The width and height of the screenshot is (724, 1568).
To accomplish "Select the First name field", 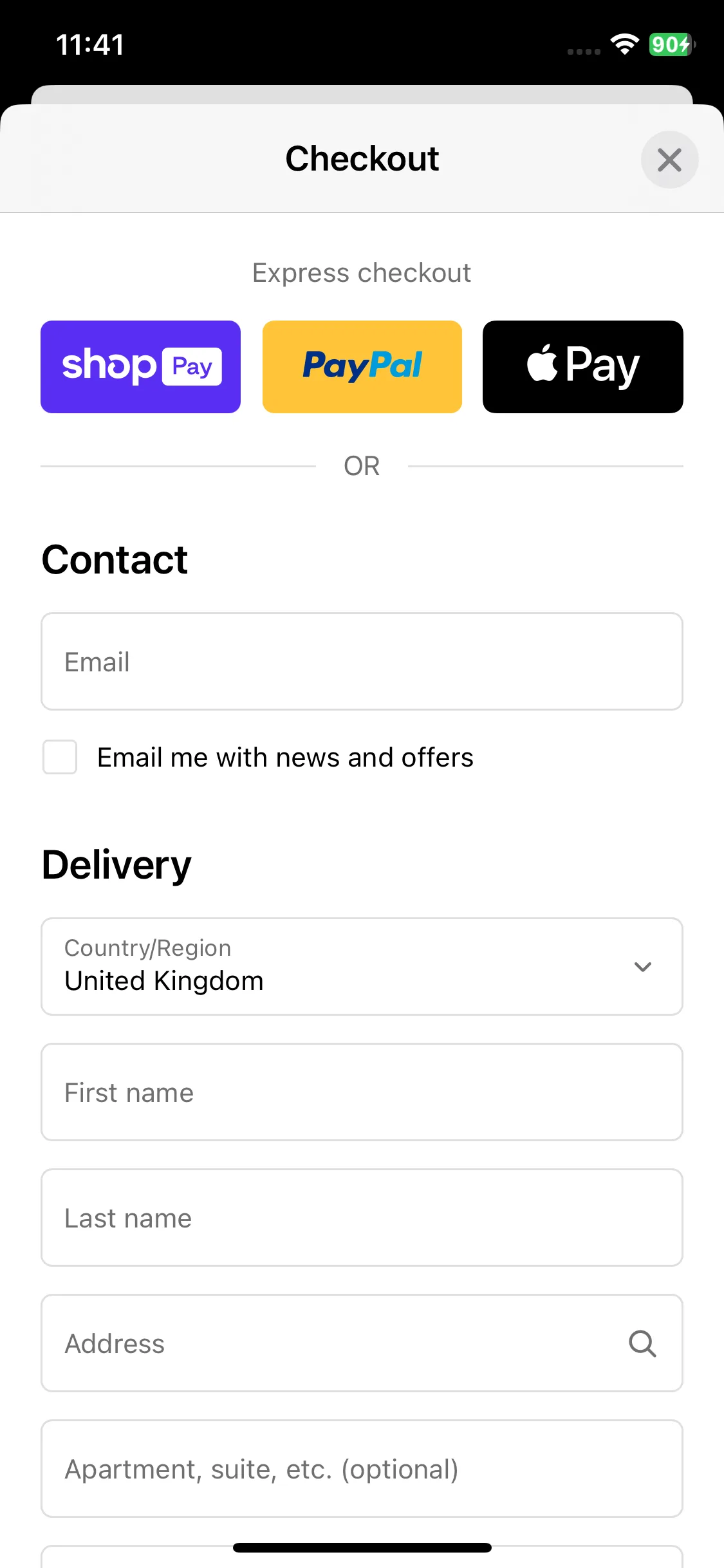I will (x=362, y=1092).
